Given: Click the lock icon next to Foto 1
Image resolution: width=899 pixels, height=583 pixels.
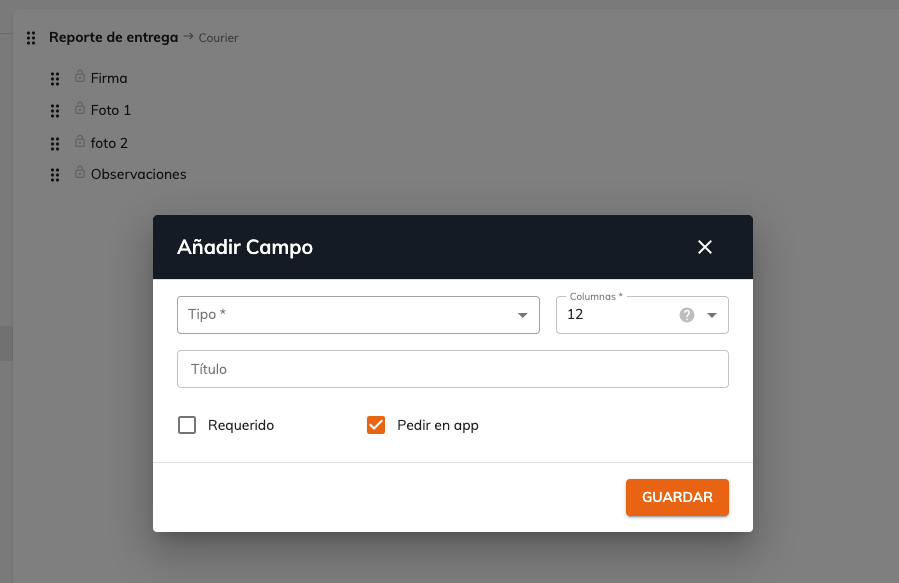Looking at the screenshot, I should (x=80, y=108).
